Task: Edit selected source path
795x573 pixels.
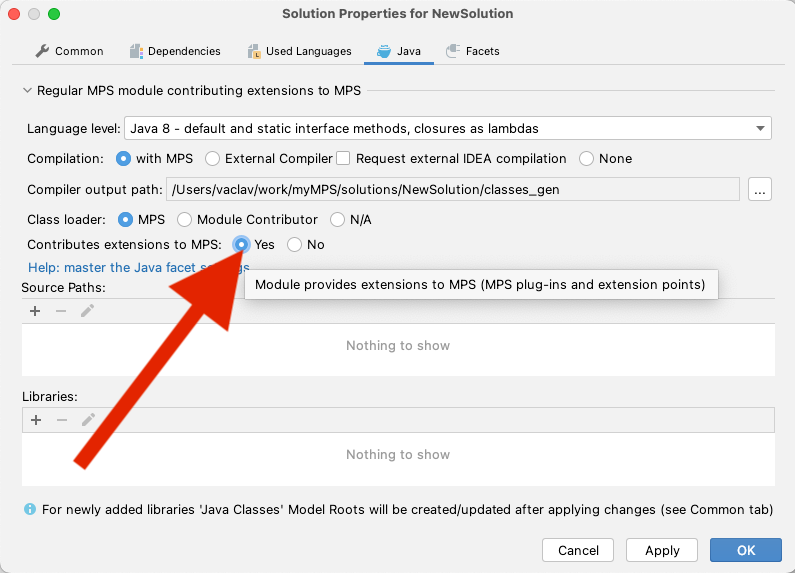Action: [87, 311]
